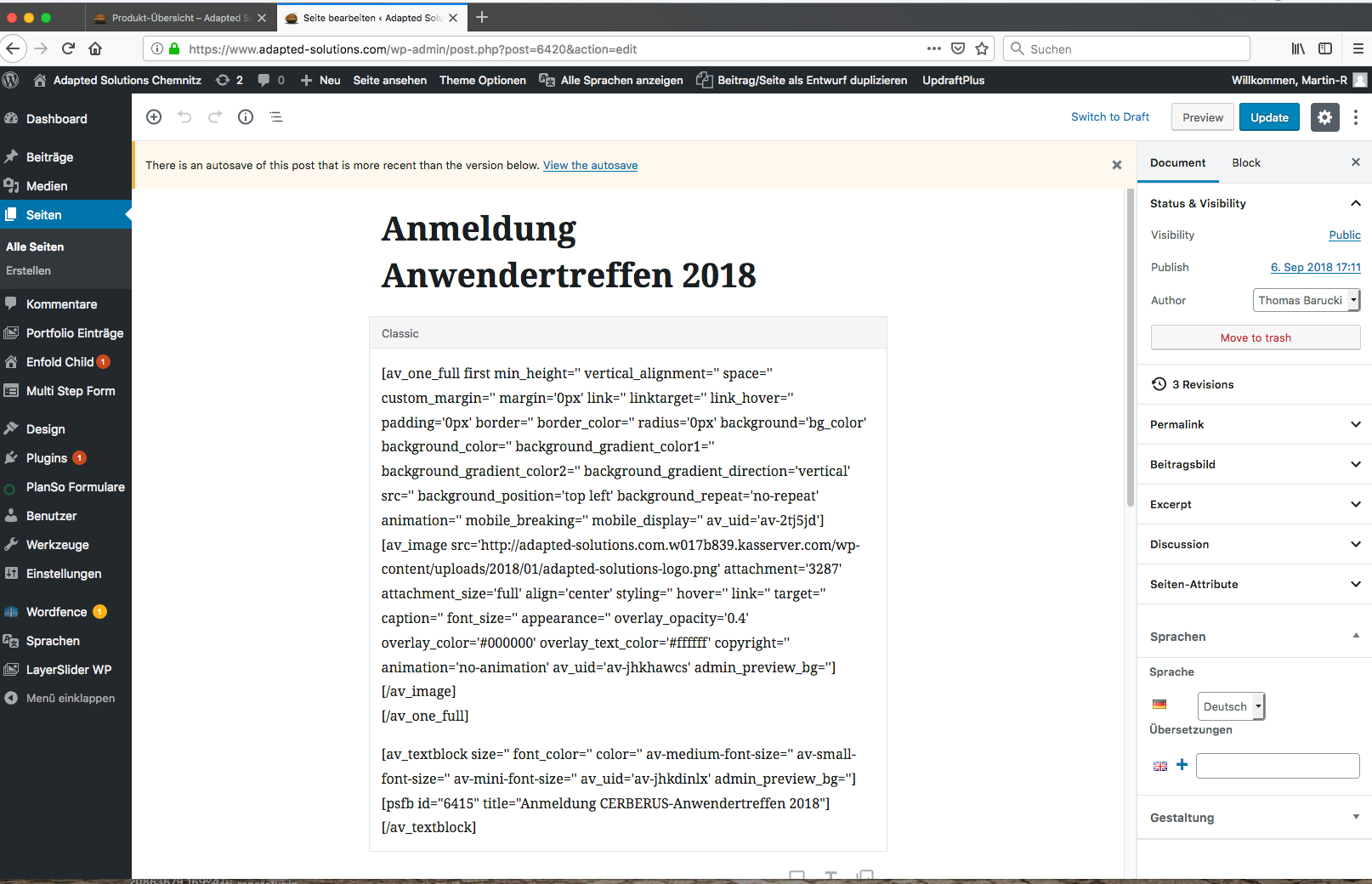This screenshot has height=884, width=1372.
Task: Click Theme Optionen in admin bar
Action: pos(482,80)
